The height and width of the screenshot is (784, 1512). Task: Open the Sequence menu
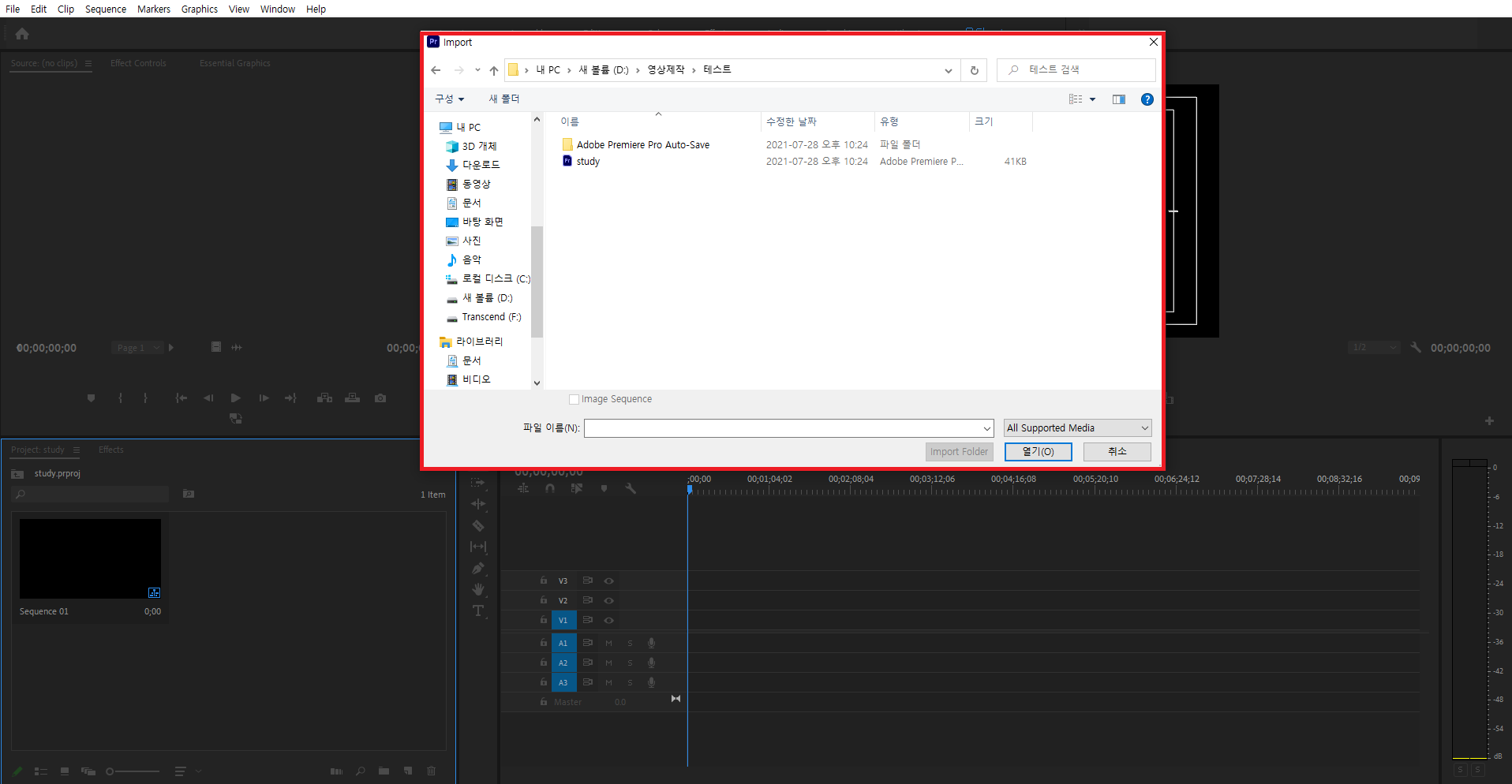coord(106,9)
